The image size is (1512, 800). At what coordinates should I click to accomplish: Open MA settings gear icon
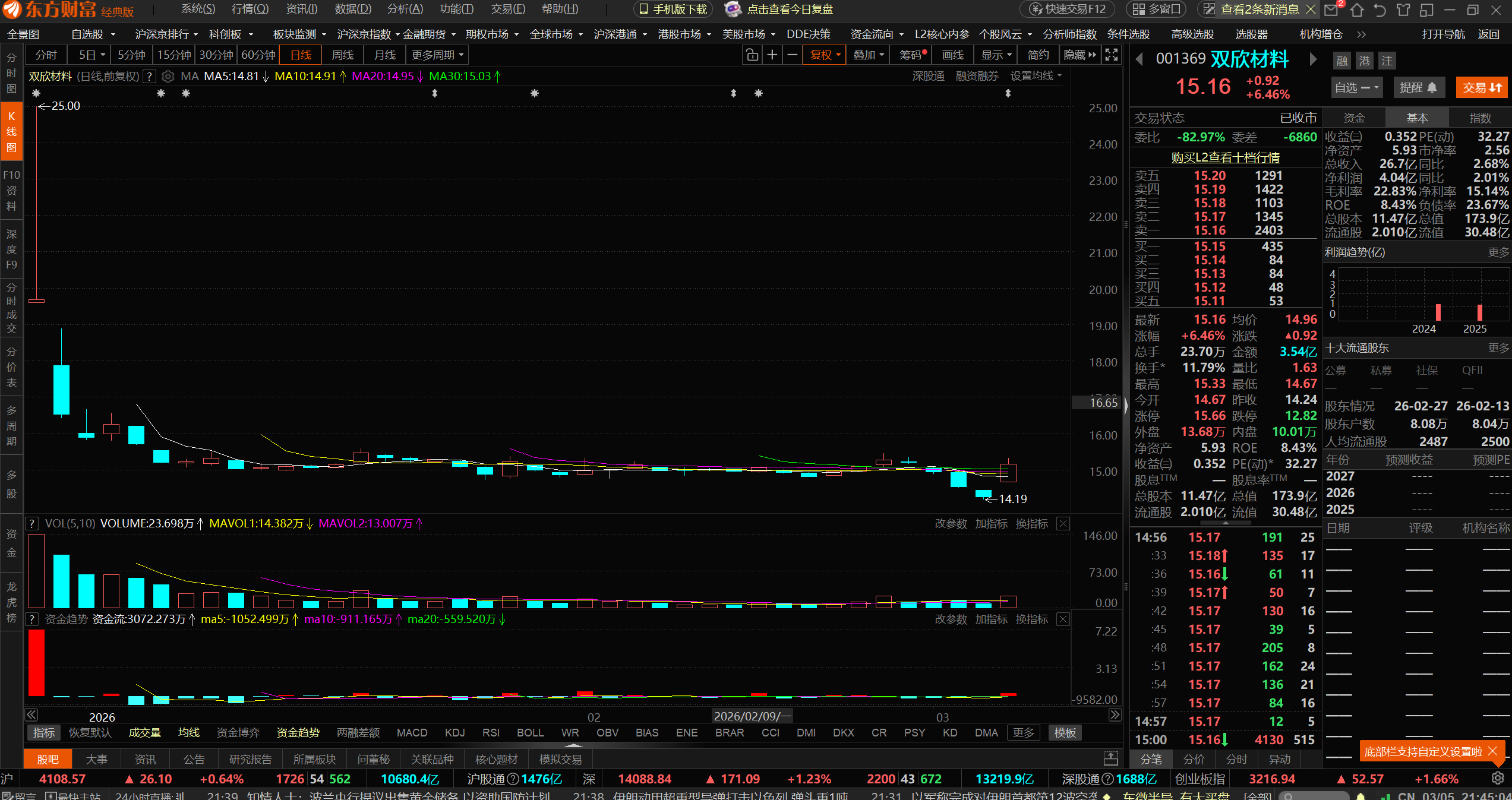pos(168,77)
